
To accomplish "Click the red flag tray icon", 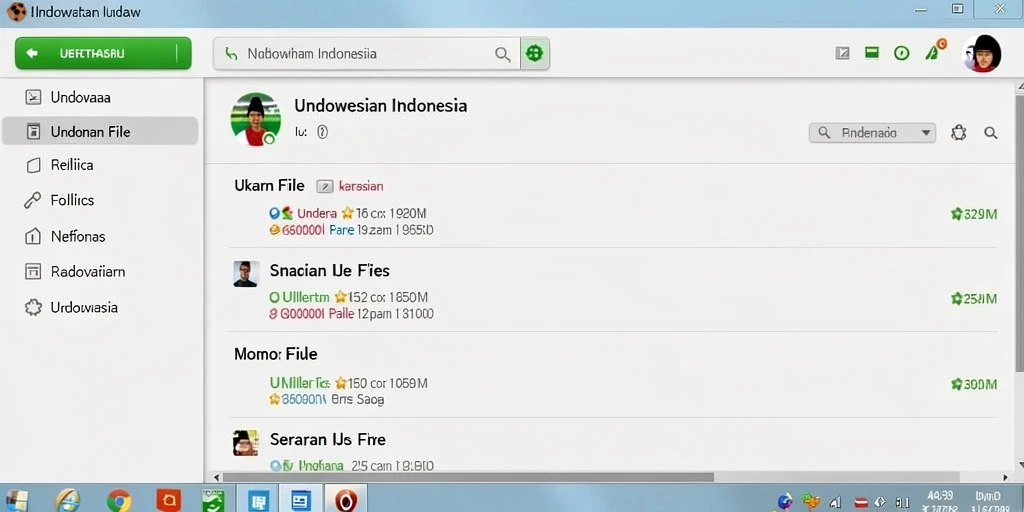I will tap(861, 502).
